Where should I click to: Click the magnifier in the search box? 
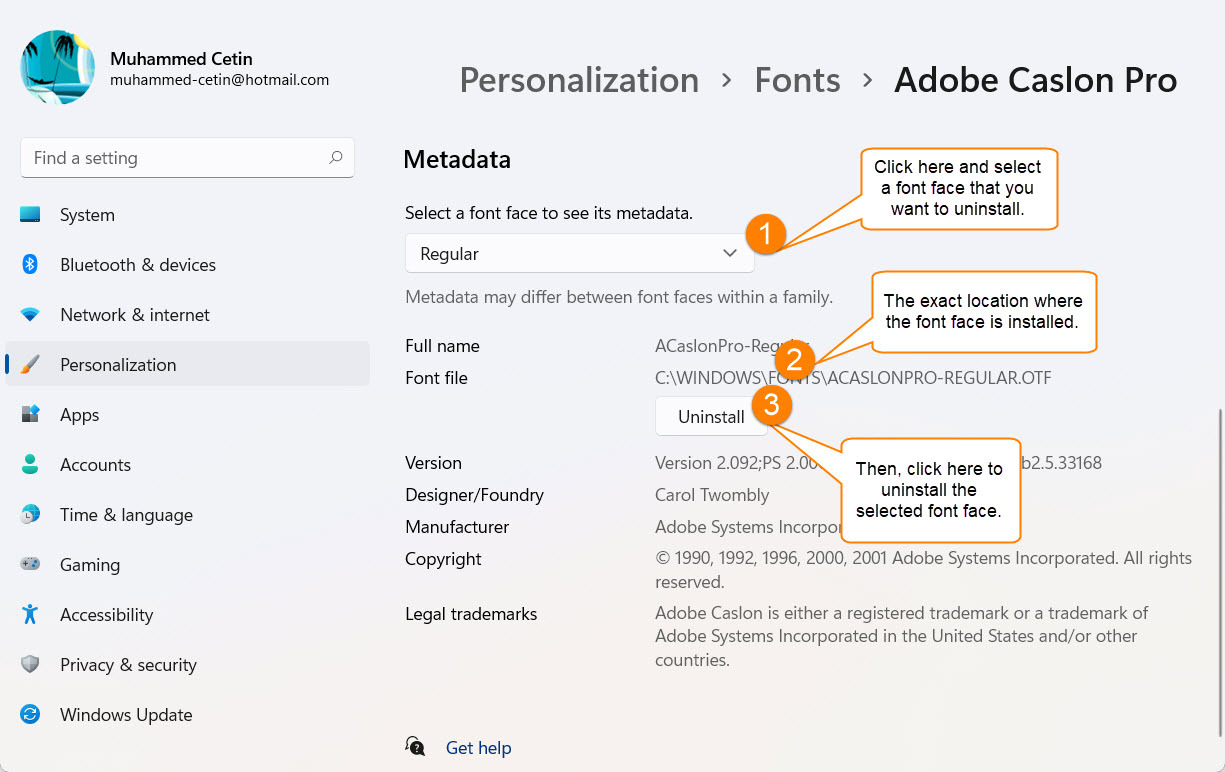(x=337, y=157)
